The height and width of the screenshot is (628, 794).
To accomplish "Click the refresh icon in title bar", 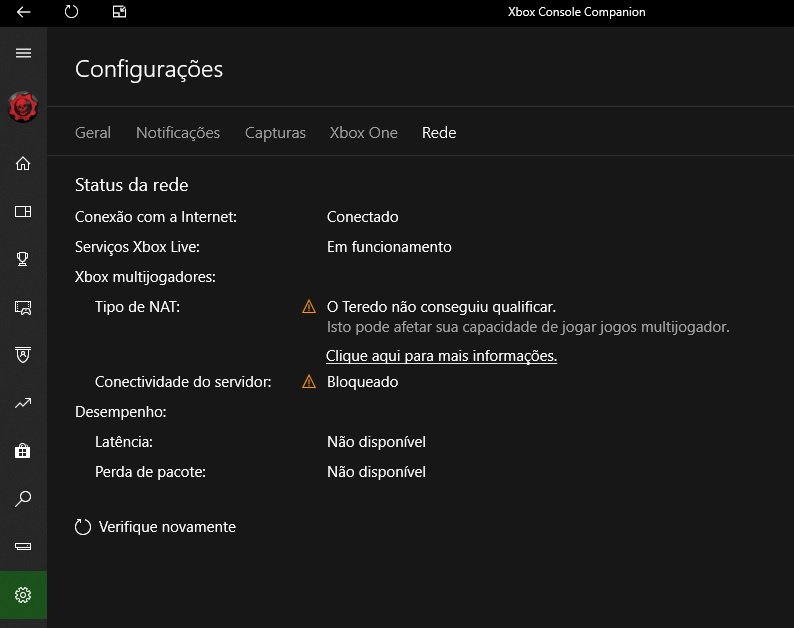I will (71, 12).
